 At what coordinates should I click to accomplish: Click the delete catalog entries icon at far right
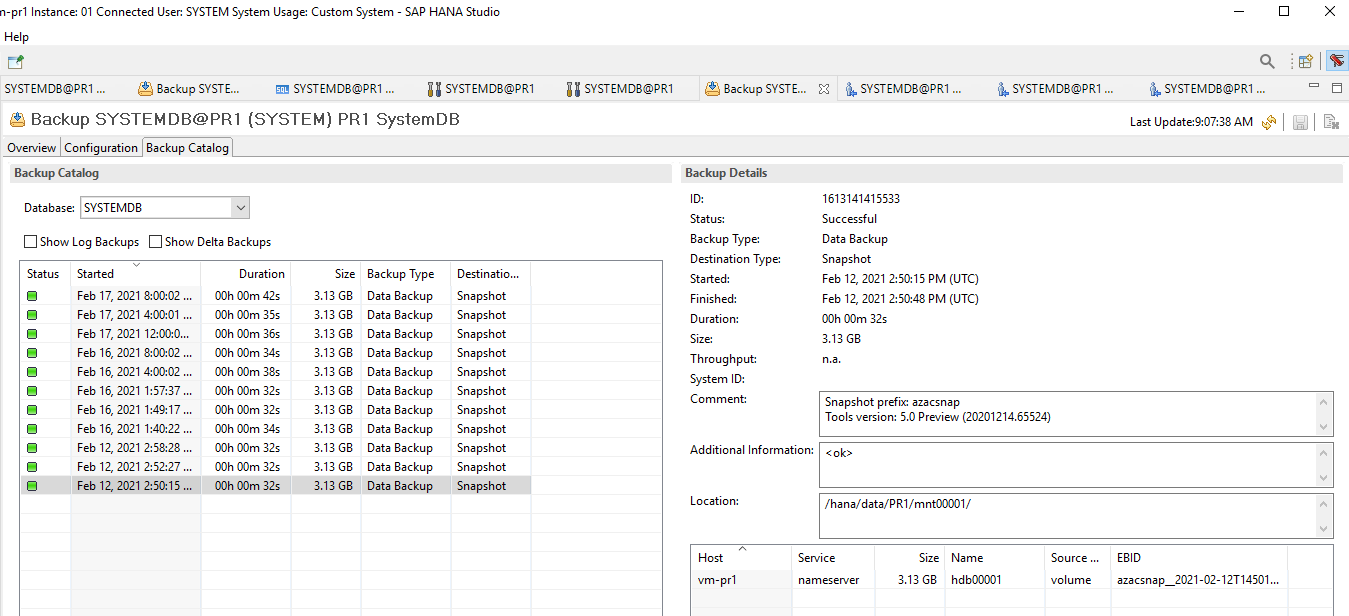(x=1330, y=122)
